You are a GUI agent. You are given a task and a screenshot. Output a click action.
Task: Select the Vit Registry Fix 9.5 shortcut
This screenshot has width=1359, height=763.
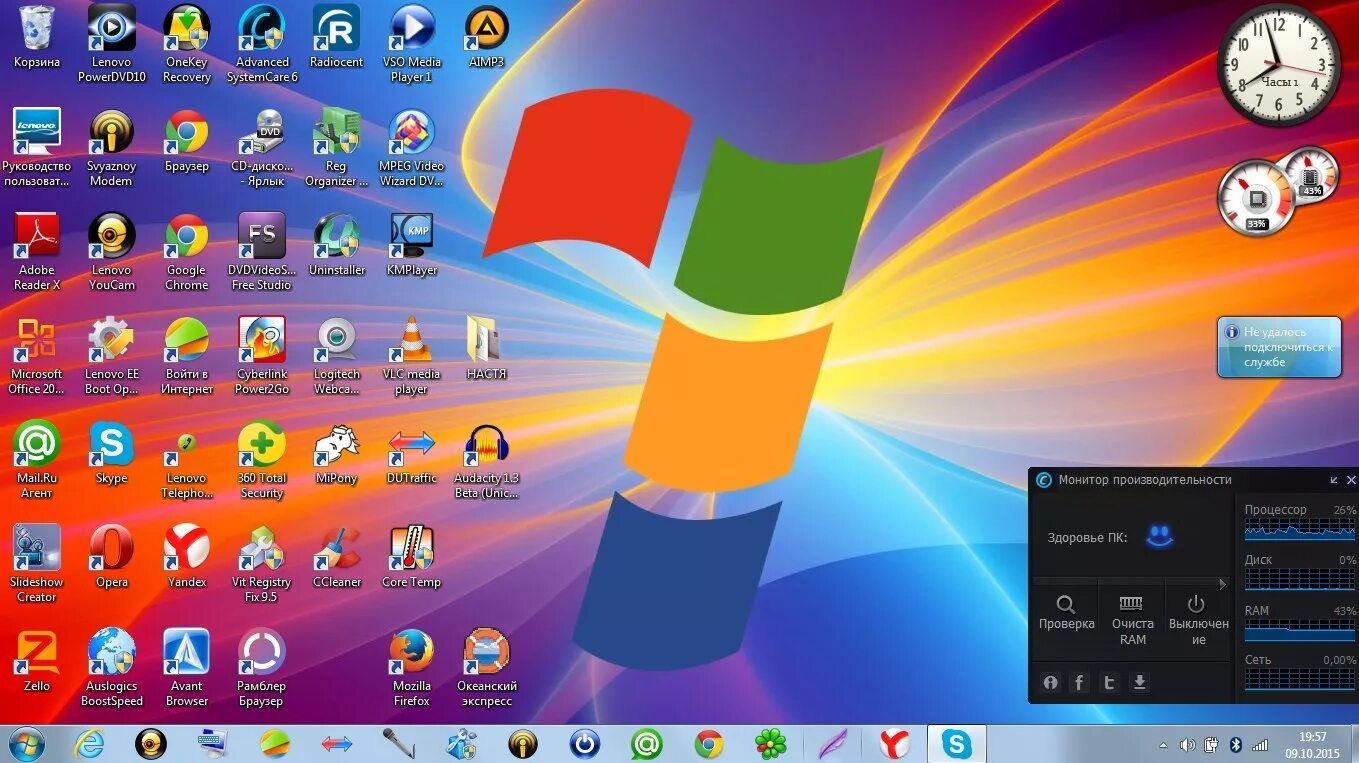(x=262, y=564)
